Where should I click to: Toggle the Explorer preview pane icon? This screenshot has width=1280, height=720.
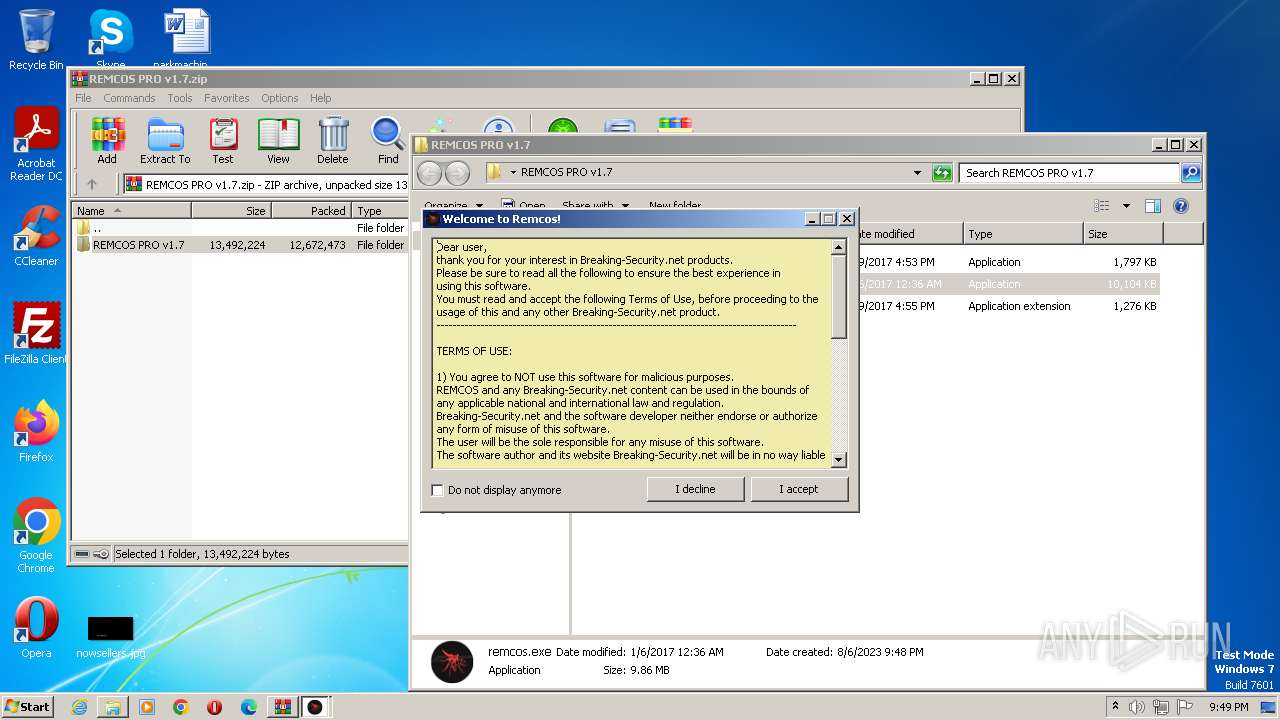pyautogui.click(x=1152, y=206)
